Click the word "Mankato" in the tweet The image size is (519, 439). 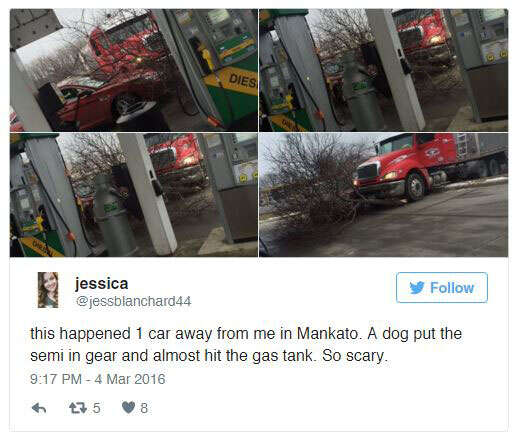click(329, 334)
